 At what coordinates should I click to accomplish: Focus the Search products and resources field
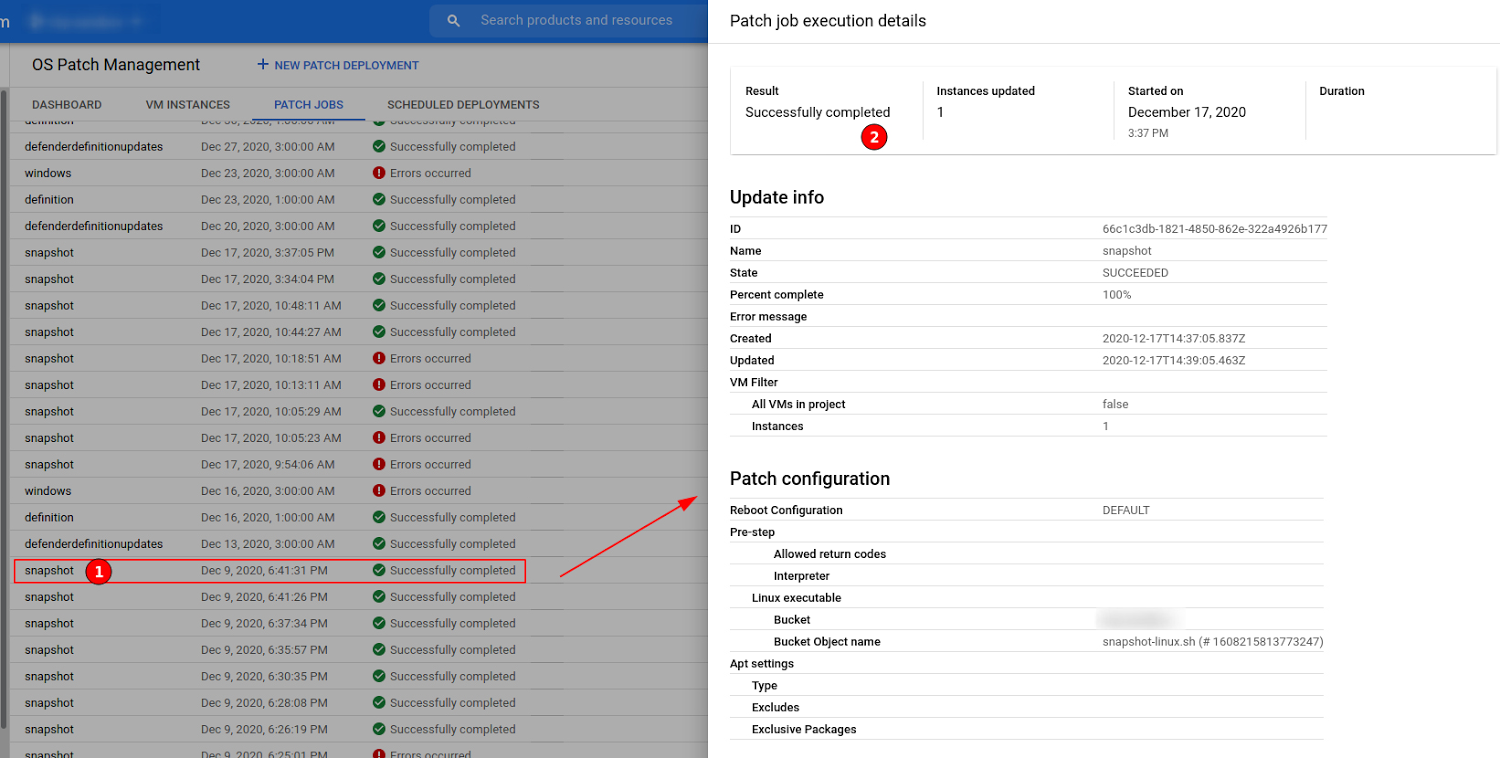coord(576,20)
